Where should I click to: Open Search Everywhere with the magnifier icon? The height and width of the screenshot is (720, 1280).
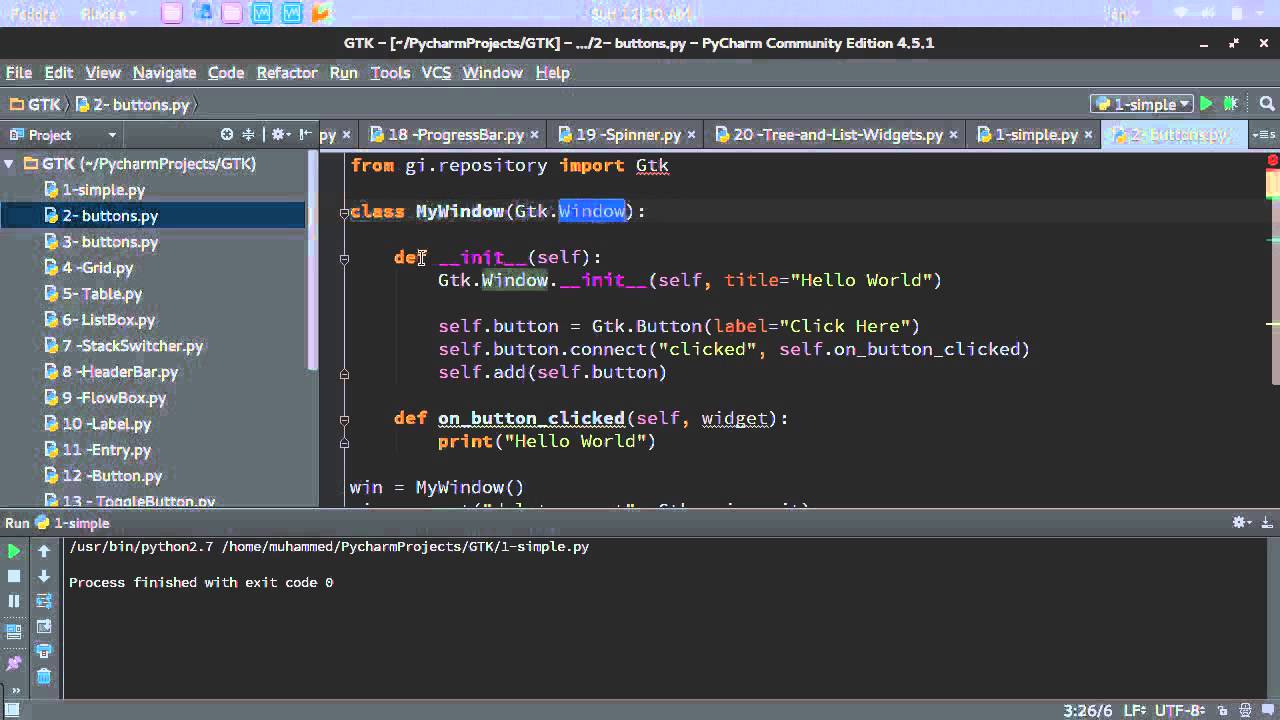point(1265,104)
